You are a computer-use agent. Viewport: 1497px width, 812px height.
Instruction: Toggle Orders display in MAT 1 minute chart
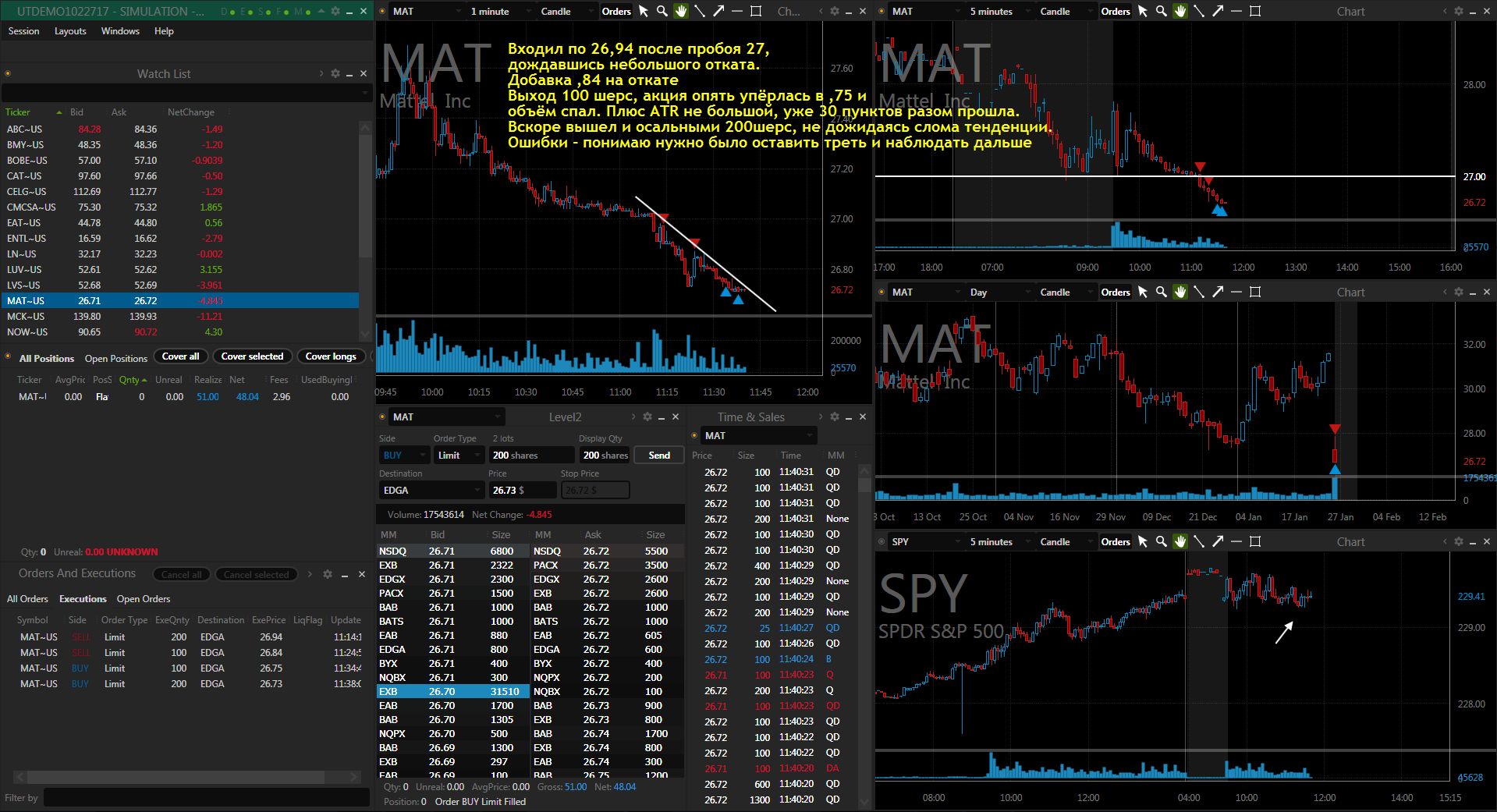(615, 11)
